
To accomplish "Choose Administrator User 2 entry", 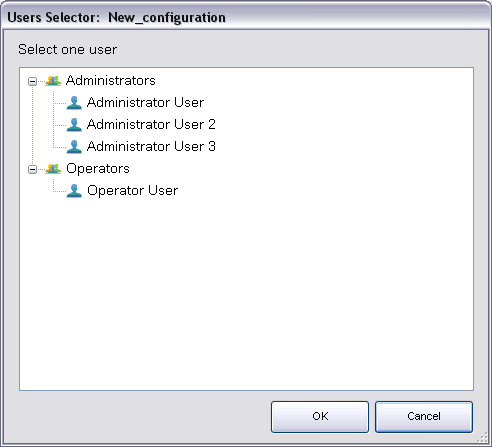I will click(151, 125).
